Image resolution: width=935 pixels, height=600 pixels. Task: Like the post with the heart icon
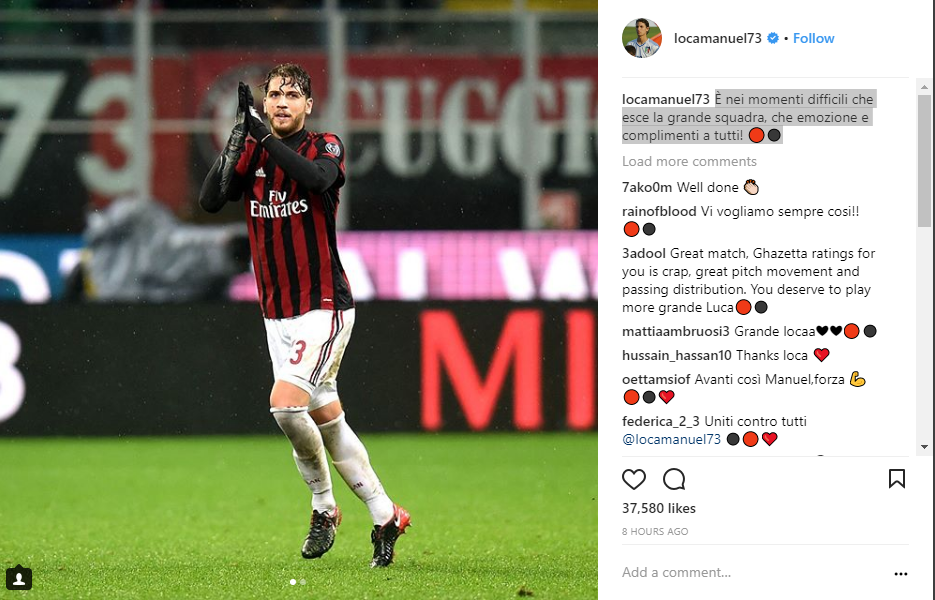point(633,479)
